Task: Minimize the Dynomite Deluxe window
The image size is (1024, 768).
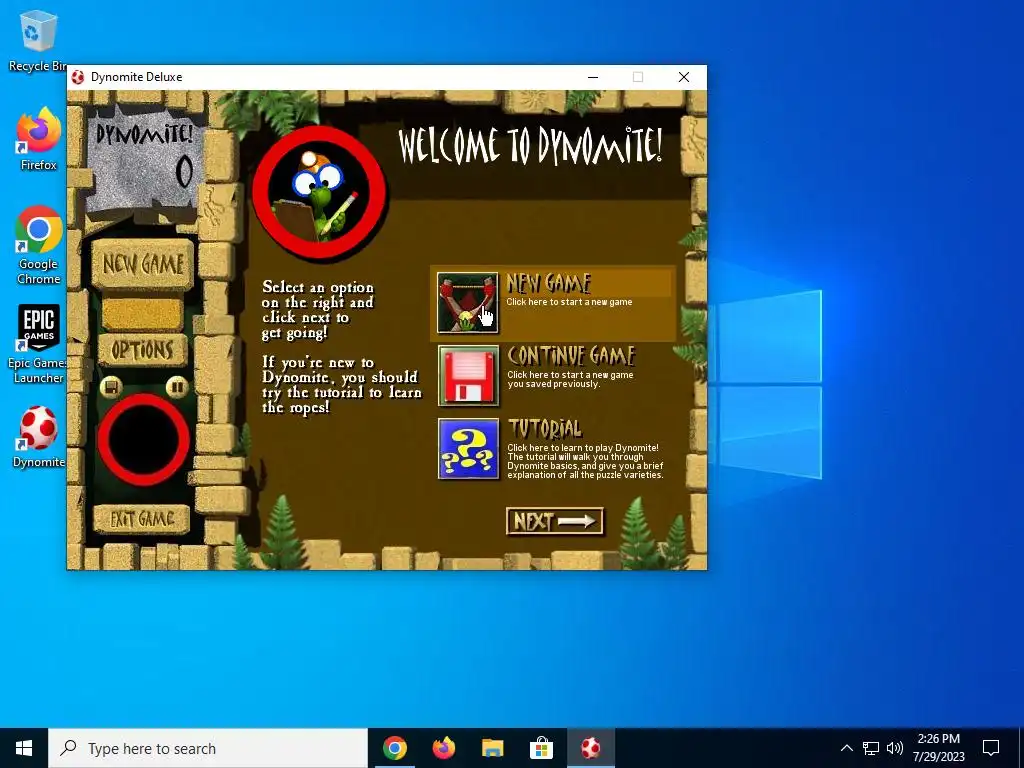Action: [x=593, y=77]
